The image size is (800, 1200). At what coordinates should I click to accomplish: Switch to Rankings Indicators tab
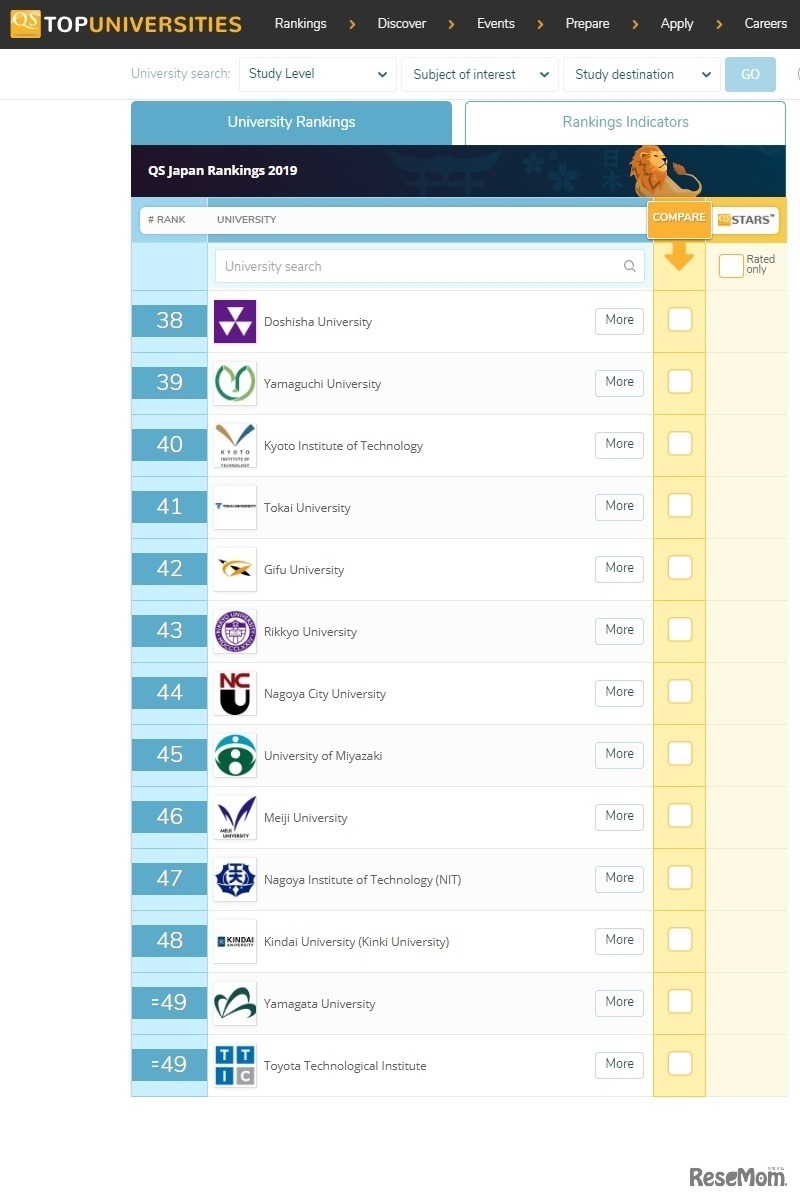tap(625, 123)
